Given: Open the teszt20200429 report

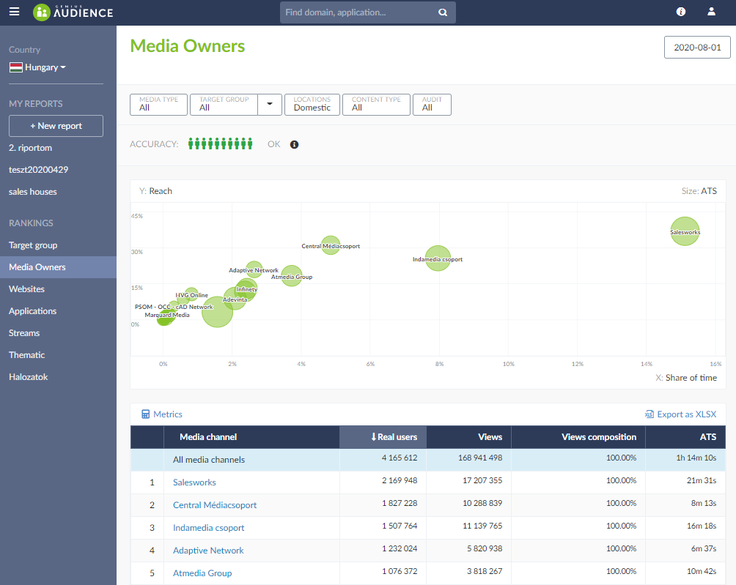Looking at the screenshot, I should pyautogui.click(x=38, y=169).
